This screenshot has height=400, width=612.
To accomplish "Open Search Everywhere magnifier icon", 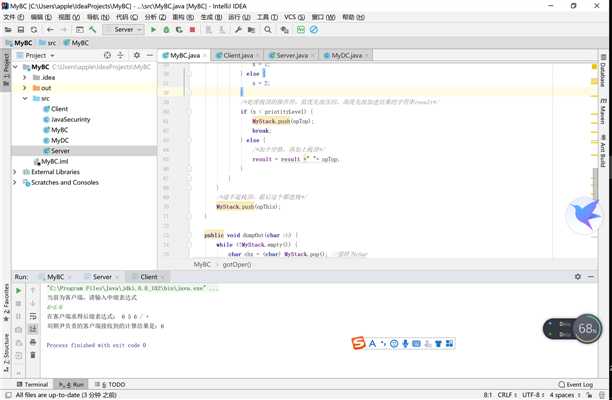I will pos(268,30).
